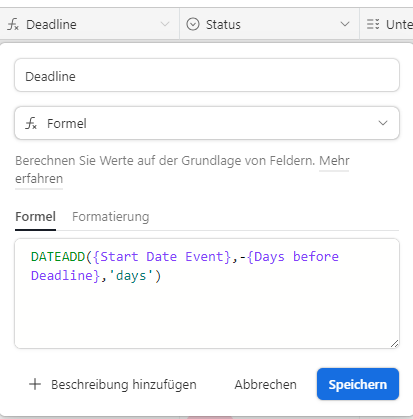Click the plus icon beside Beschreibung hinzufügen
413x419 pixels.
tap(35, 384)
